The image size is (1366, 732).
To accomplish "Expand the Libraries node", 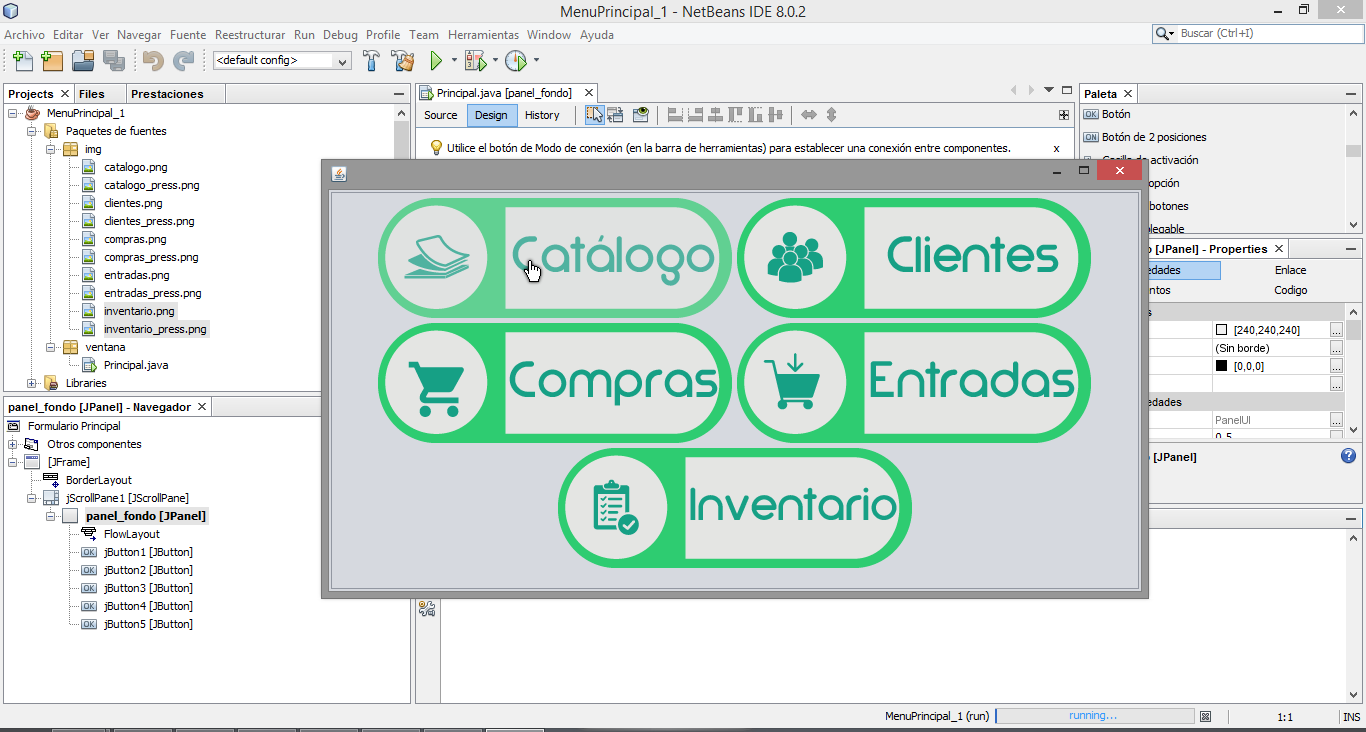I will [32, 383].
